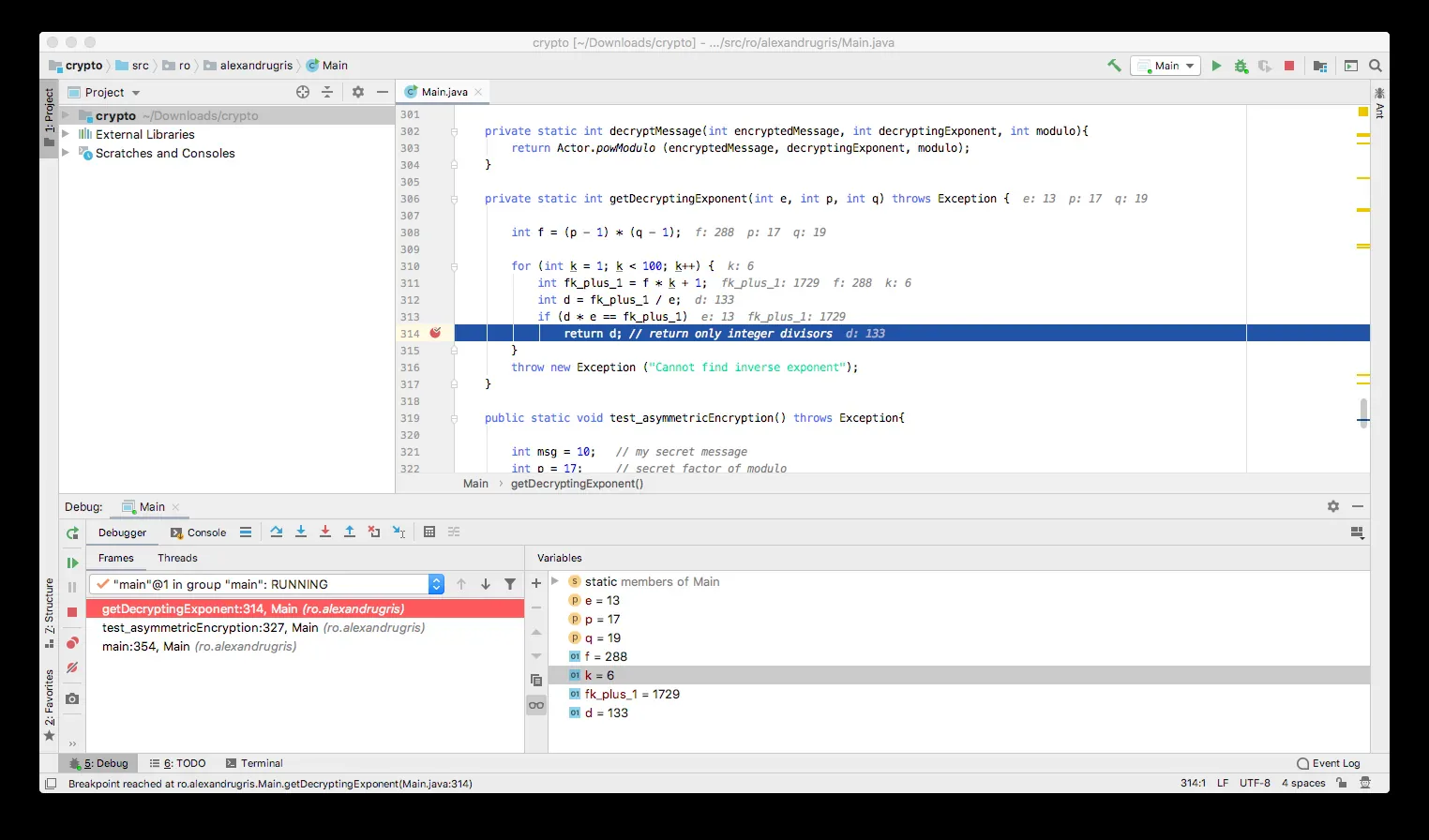The image size is (1429, 840).
Task: Switch to the Threads tab
Action: tap(177, 558)
